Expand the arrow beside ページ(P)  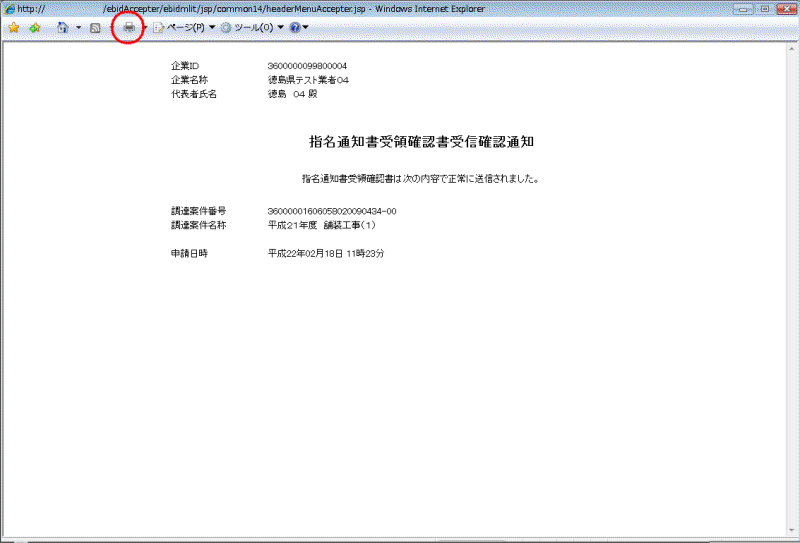(212, 27)
